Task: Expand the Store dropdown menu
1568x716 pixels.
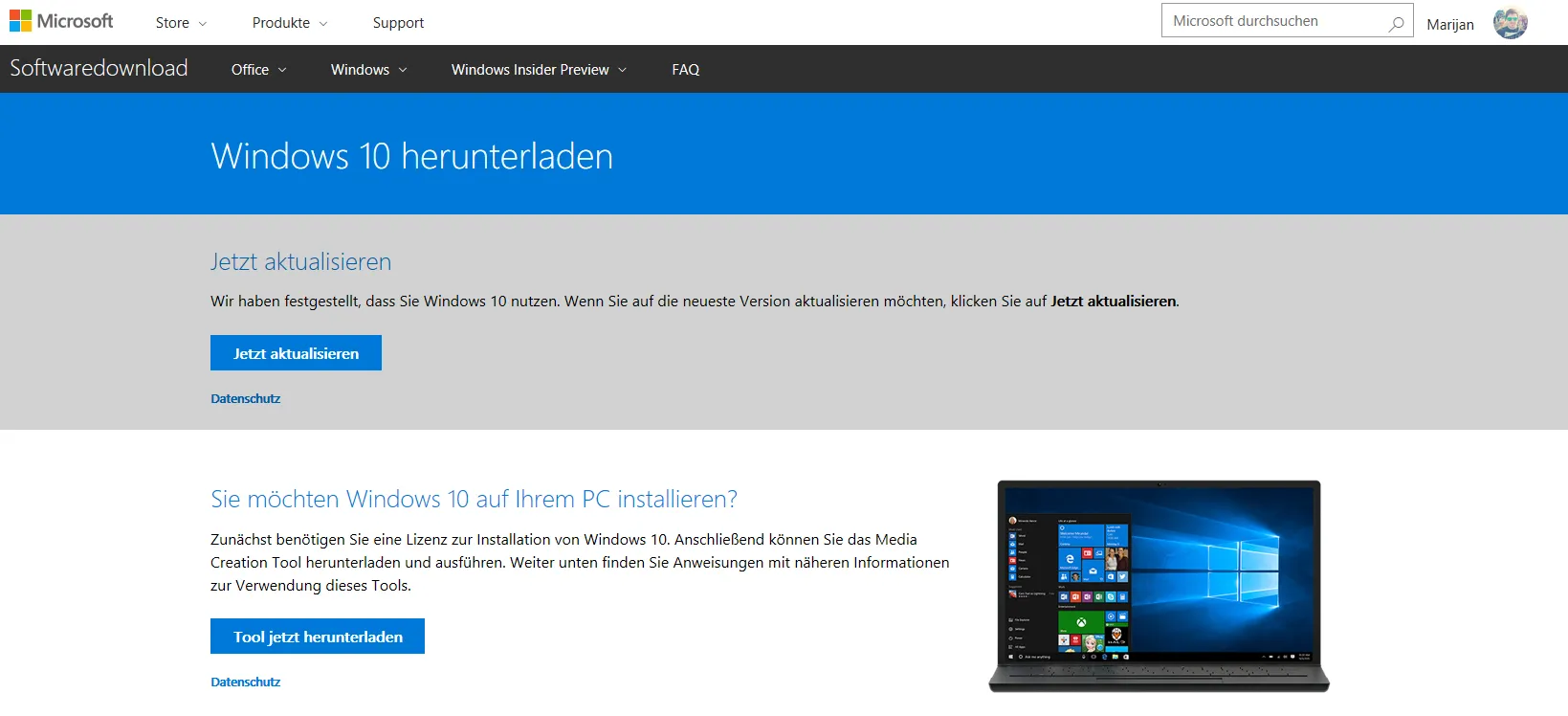Action: (181, 23)
